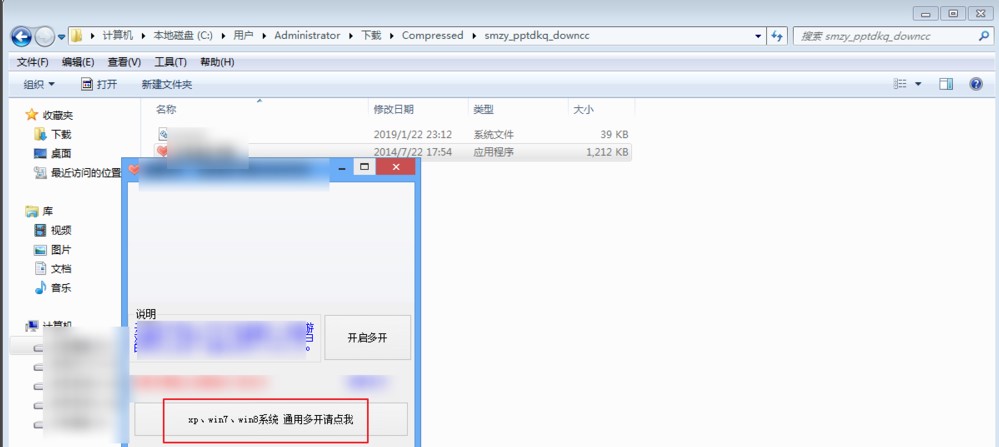Open the 文件(F) menu
This screenshot has height=447, width=999.
pos(32,62)
